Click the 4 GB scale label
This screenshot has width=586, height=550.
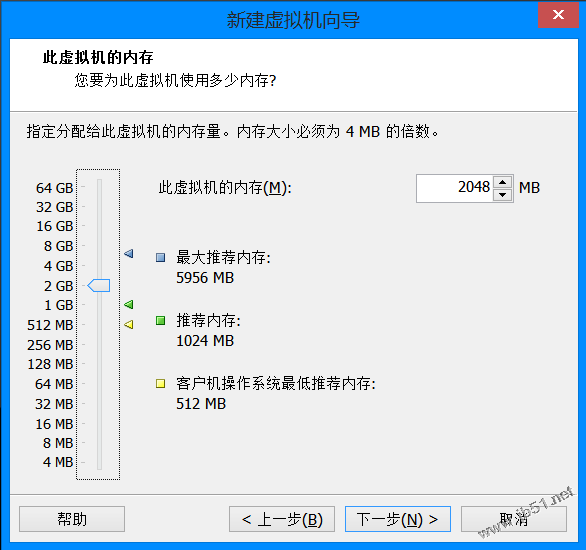point(59,266)
